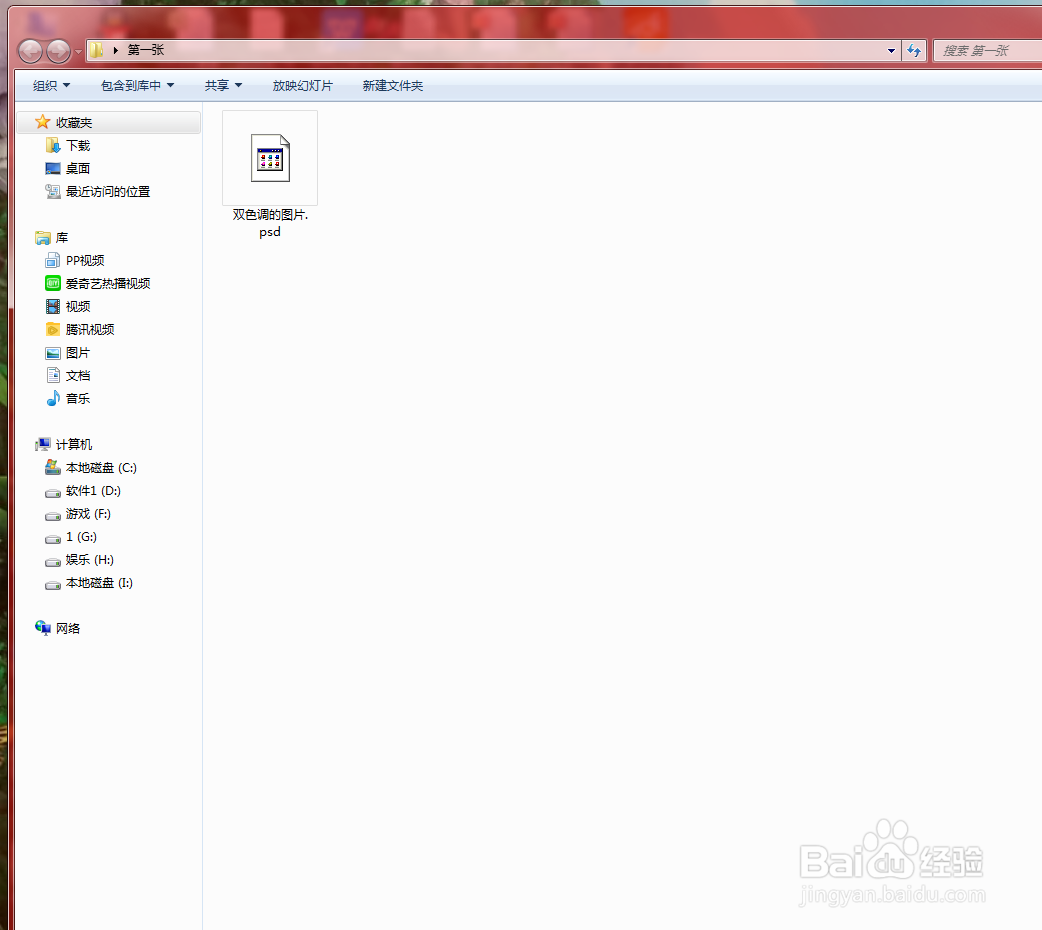
Task: Open 1 (G:) drive
Action: 82,536
